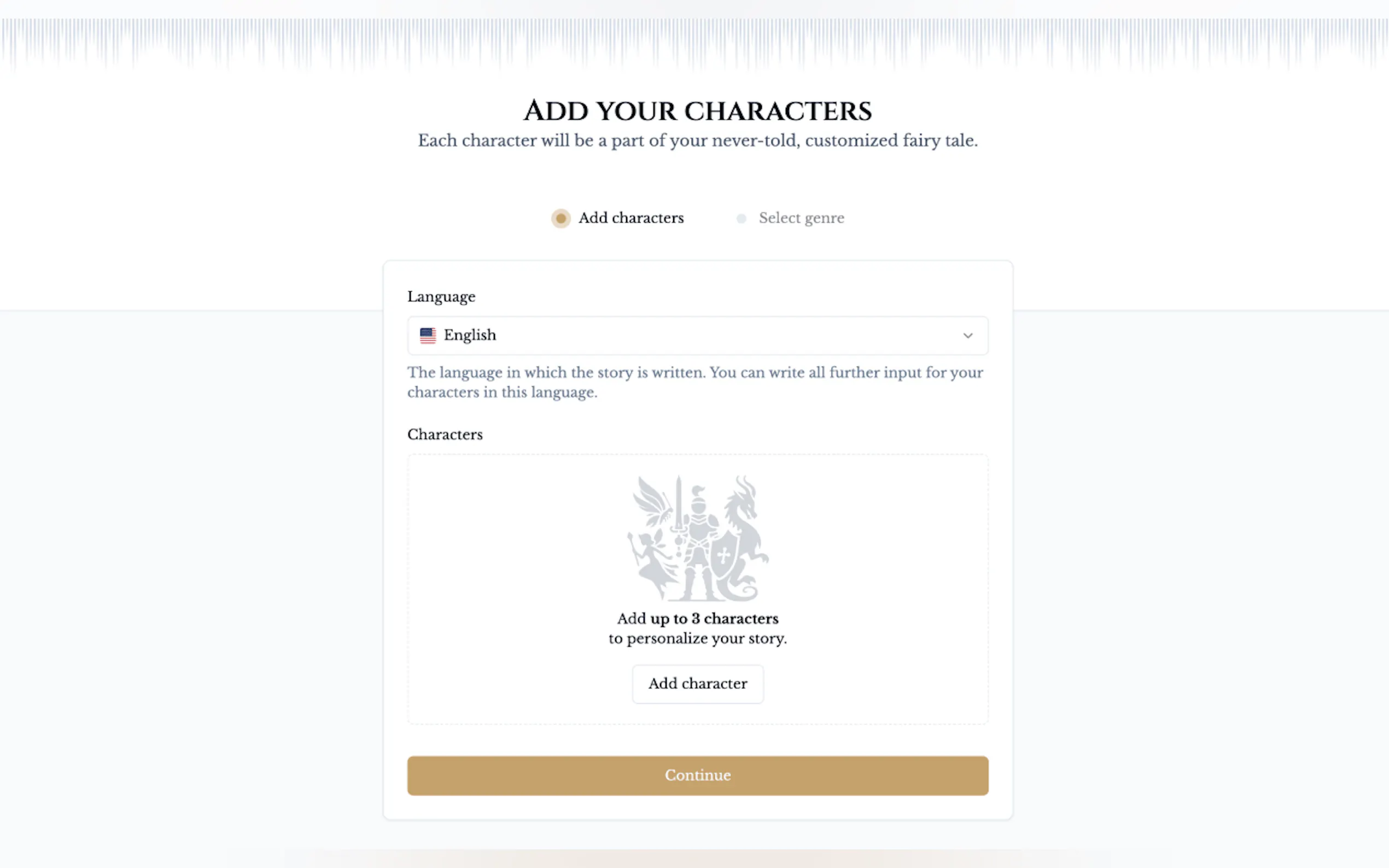Click the Characters section label
Image resolution: width=1389 pixels, height=868 pixels.
coord(445,435)
